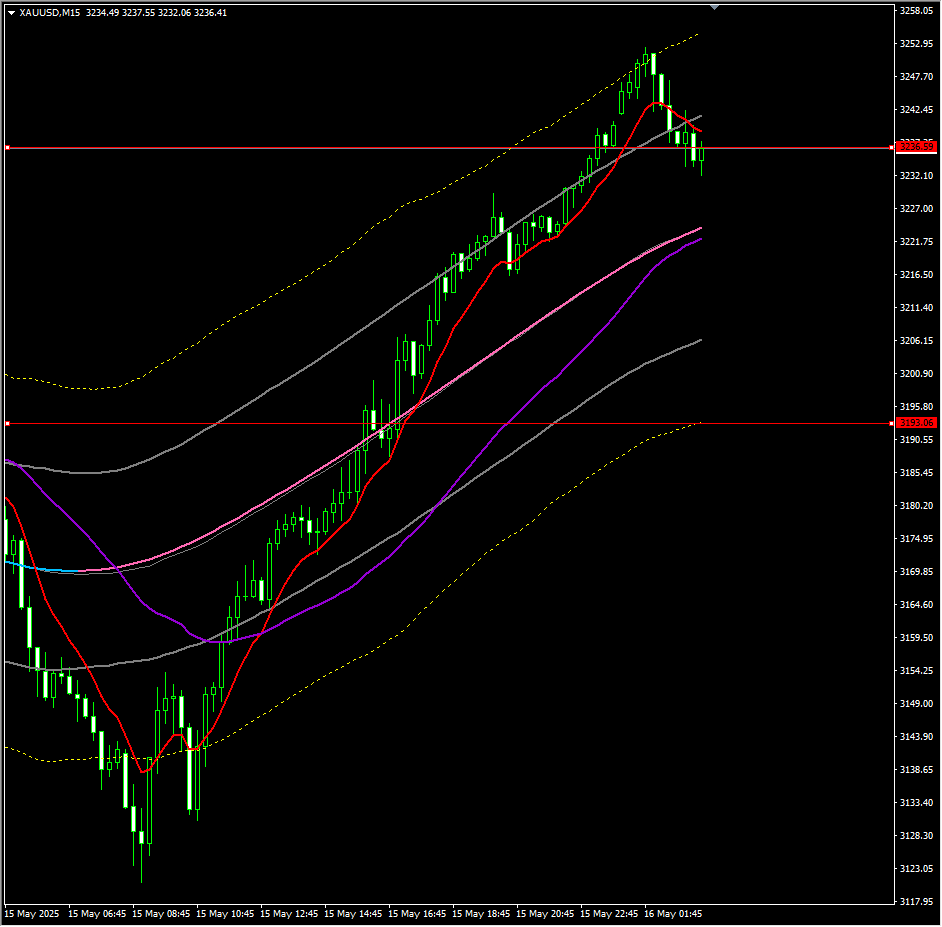Click the 3174.95 price scale label
Image resolution: width=942 pixels, height=927 pixels.
point(916,539)
